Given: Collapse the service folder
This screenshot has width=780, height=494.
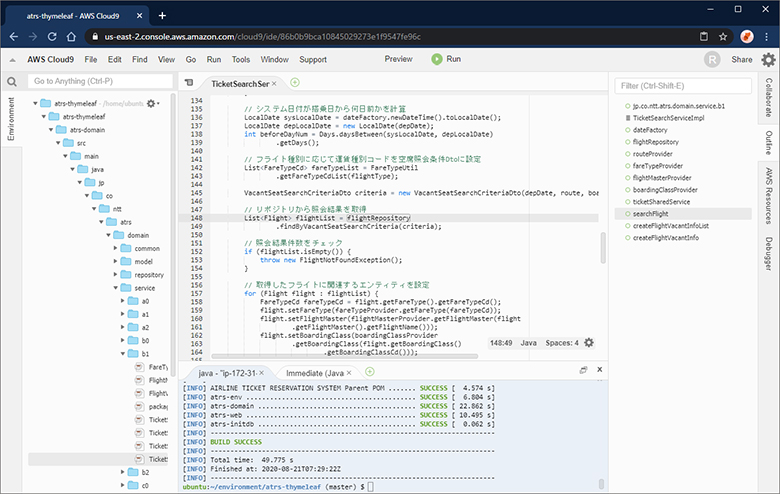Looking at the screenshot, I should pyautogui.click(x=115, y=288).
